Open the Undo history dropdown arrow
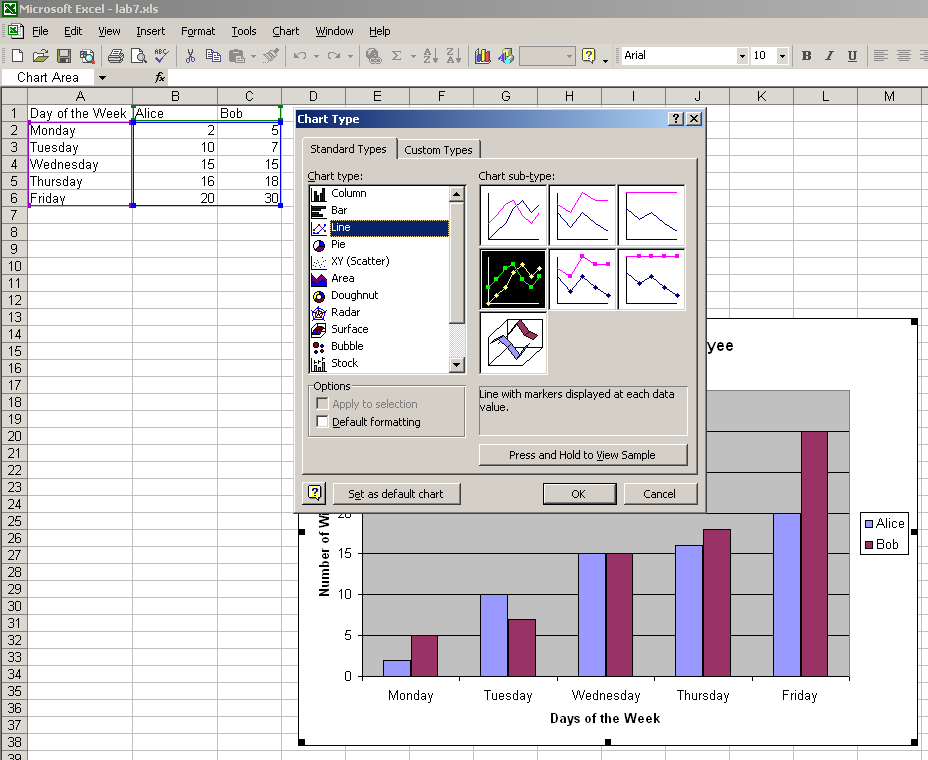 (316, 56)
